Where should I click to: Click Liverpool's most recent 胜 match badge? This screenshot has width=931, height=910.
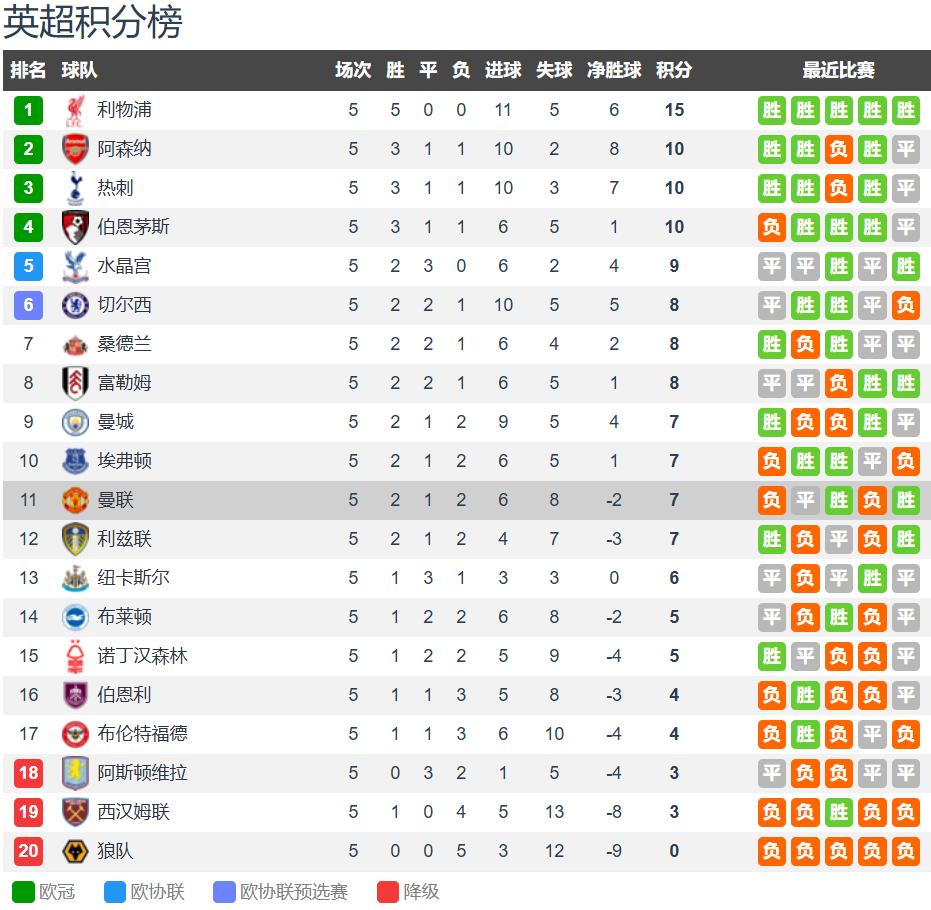906,110
